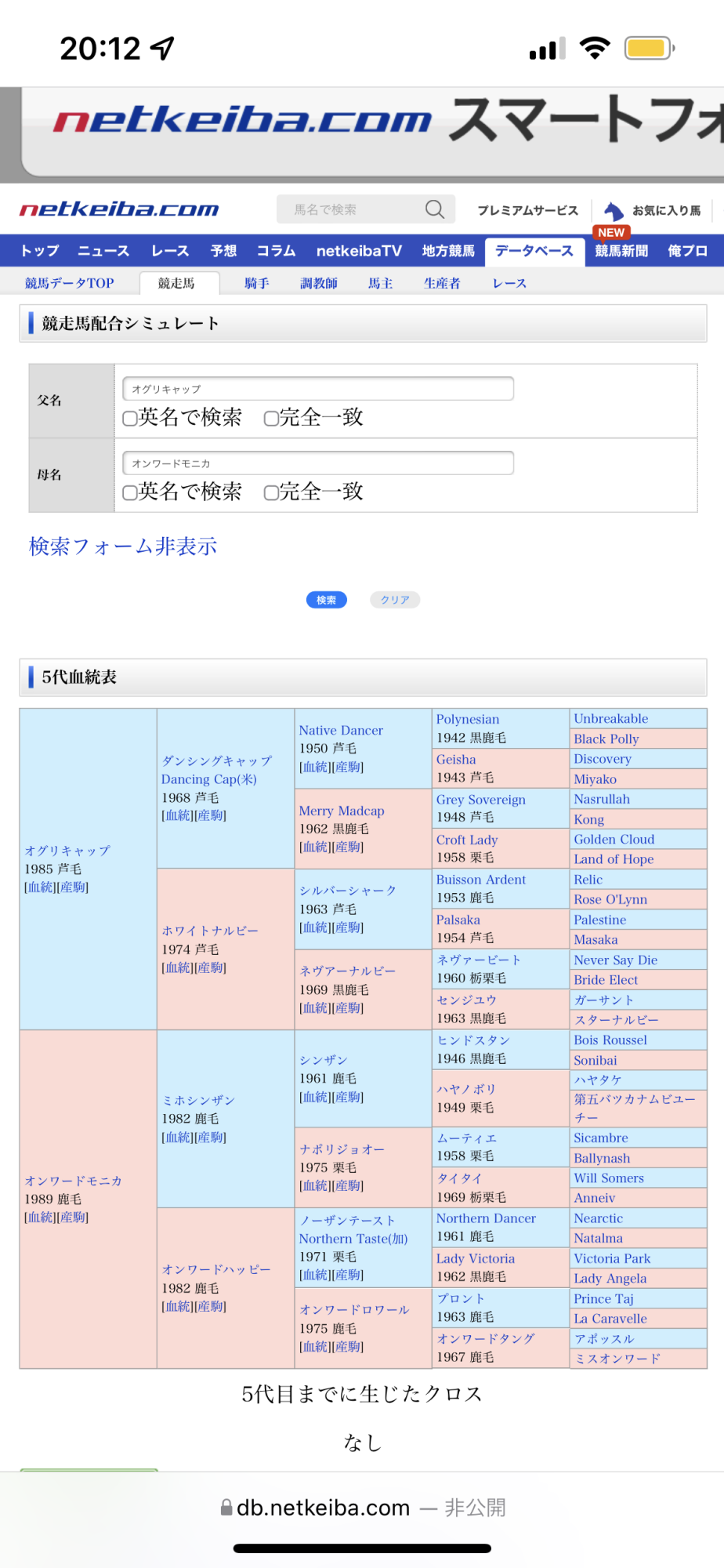Viewport: 724px width, 1568px height.
Task: Click the クリア button
Action: pyautogui.click(x=395, y=600)
